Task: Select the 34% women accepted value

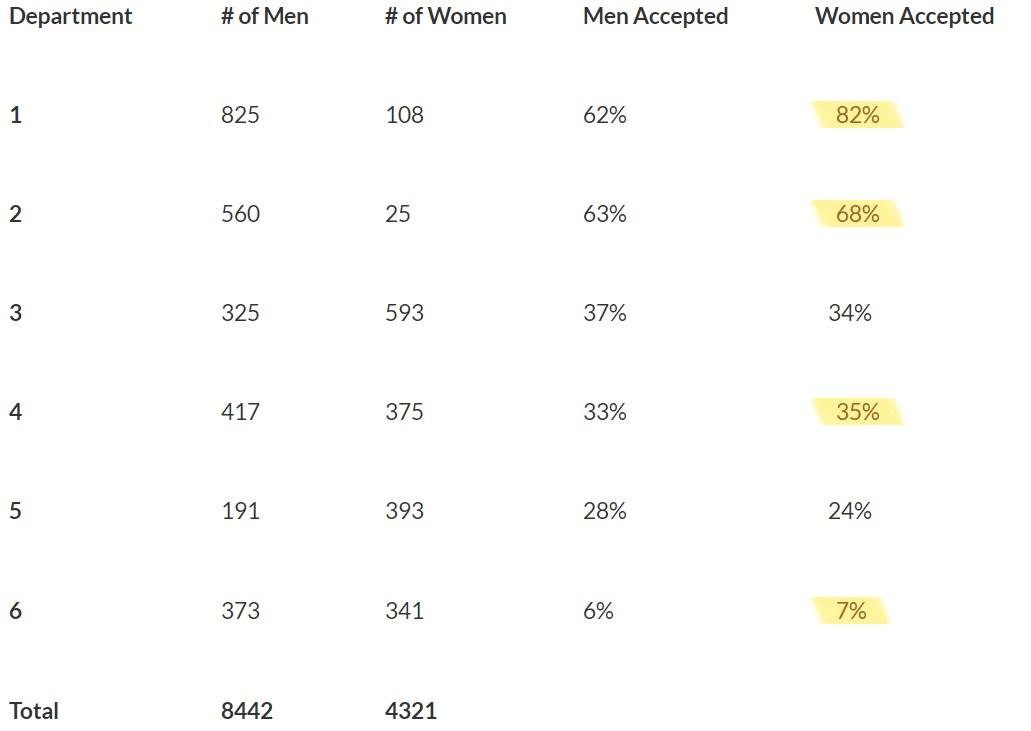Action: tap(849, 313)
